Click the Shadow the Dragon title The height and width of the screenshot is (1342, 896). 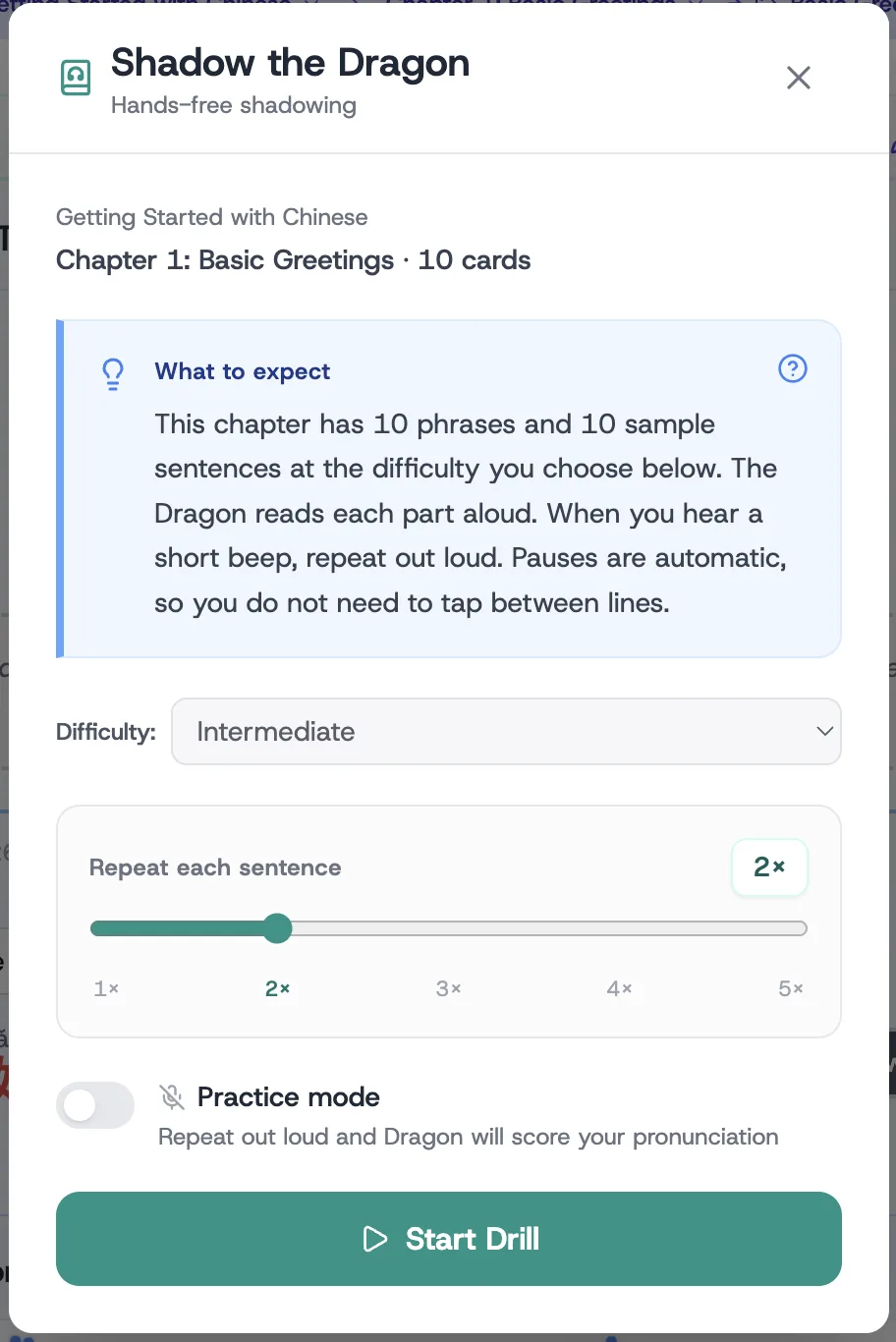click(290, 63)
